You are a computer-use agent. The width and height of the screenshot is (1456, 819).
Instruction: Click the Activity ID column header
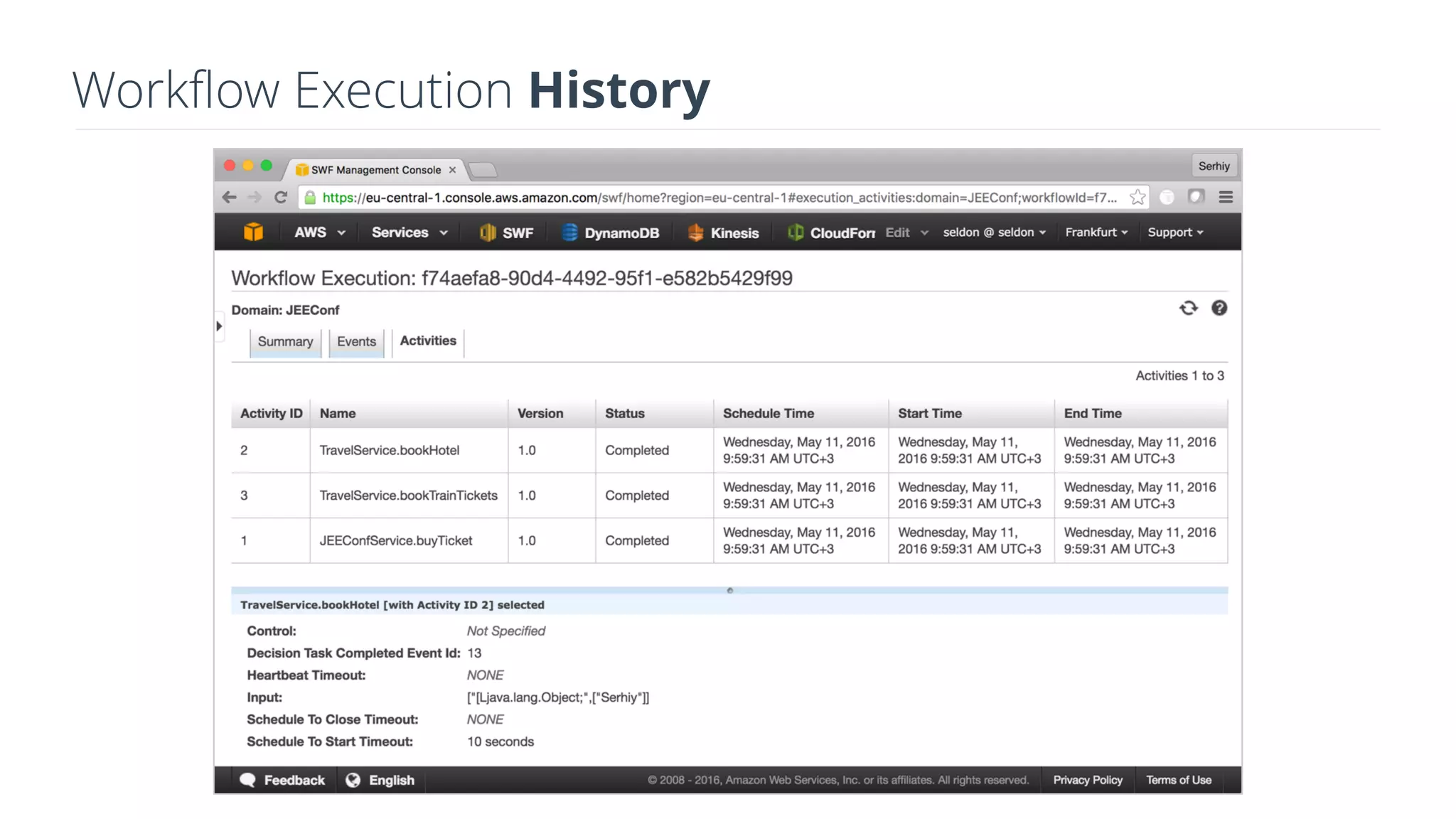tap(271, 414)
